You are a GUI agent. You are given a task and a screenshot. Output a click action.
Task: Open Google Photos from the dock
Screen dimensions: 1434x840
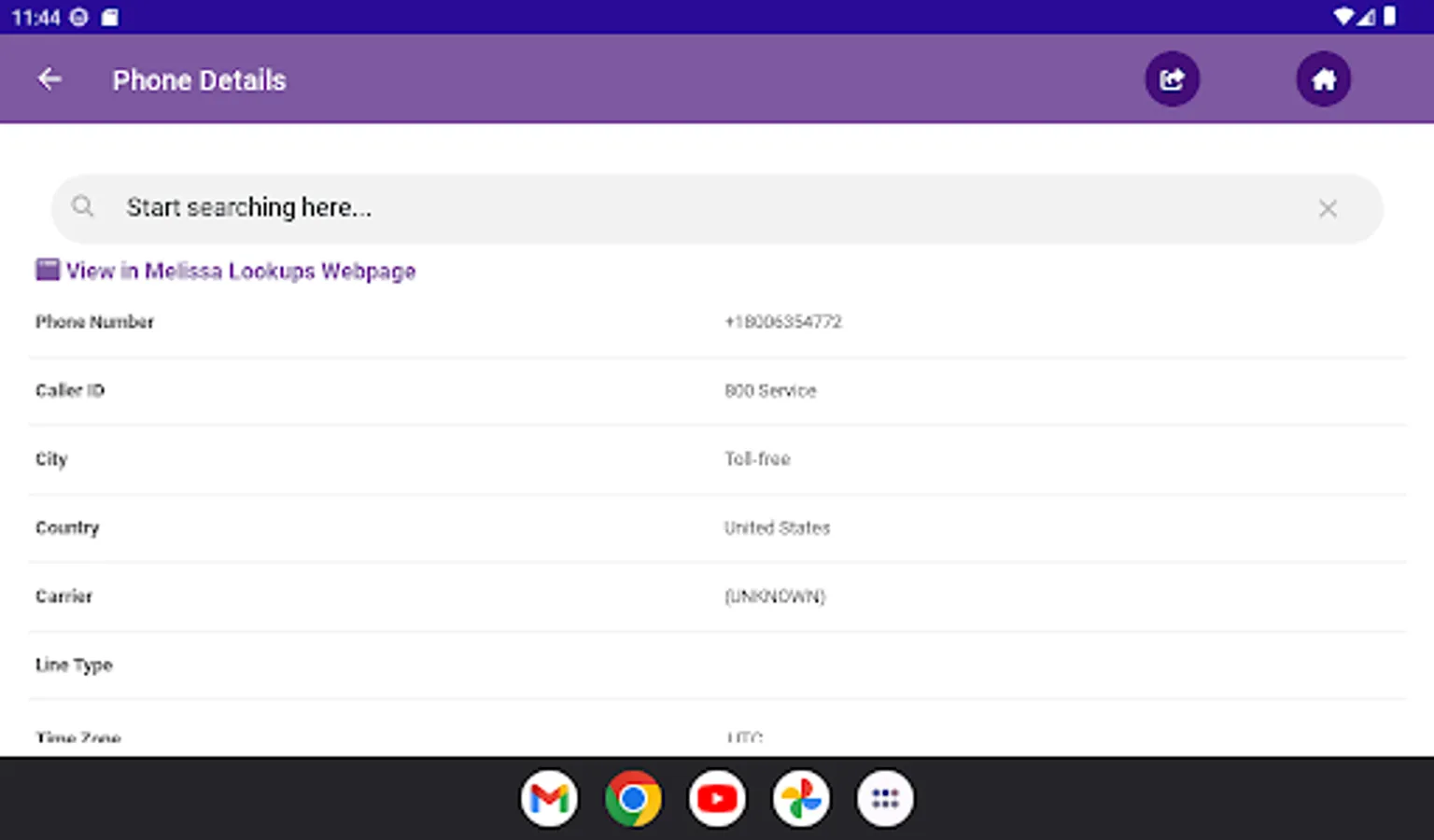[x=800, y=798]
